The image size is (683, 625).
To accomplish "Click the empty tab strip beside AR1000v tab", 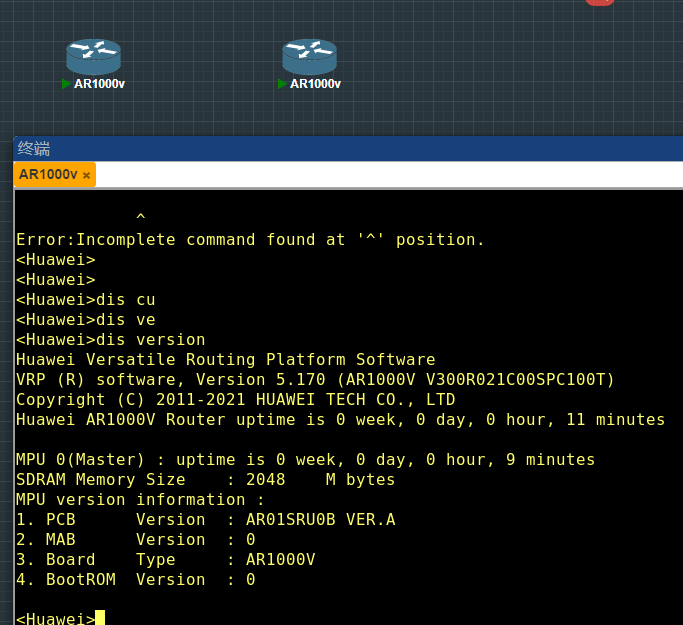I will 380,174.
